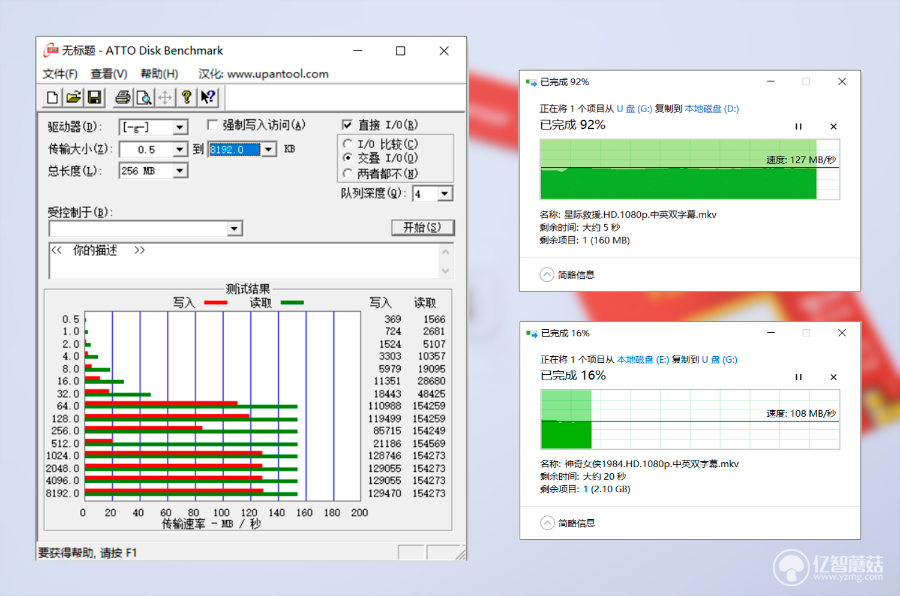Click the 16% copy progress graph
The width and height of the screenshot is (900, 596).
(x=690, y=420)
